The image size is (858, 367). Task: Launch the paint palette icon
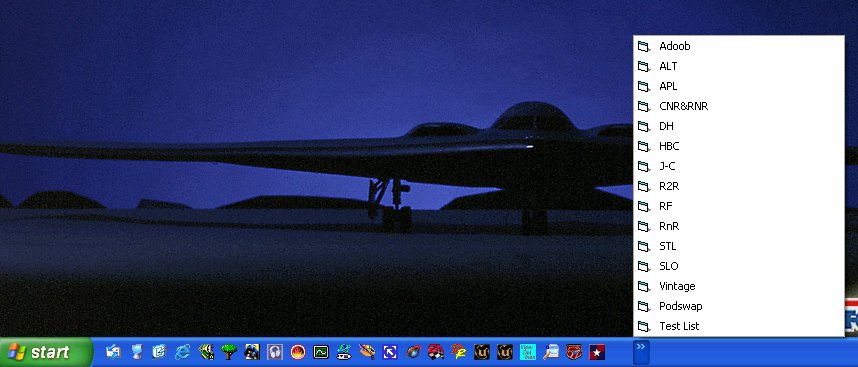[367, 351]
